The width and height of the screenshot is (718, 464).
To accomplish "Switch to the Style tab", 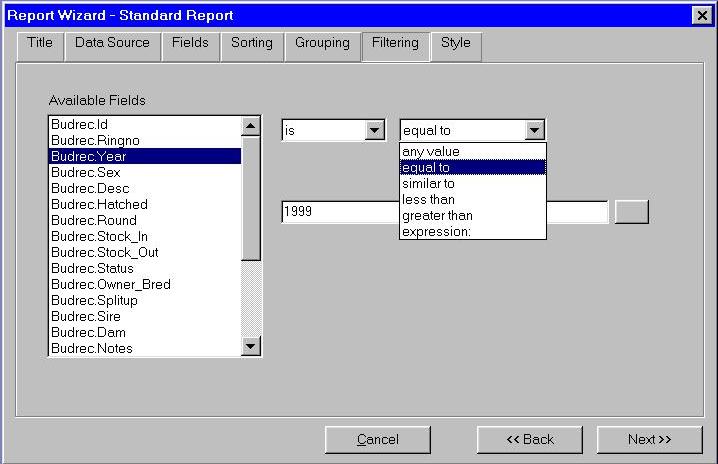I will [456, 46].
